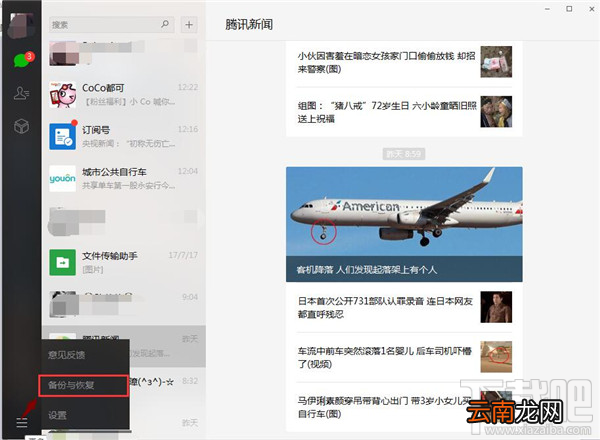Click the plus button to start chat
Image resolution: width=600 pixels, height=440 pixels.
[189, 25]
